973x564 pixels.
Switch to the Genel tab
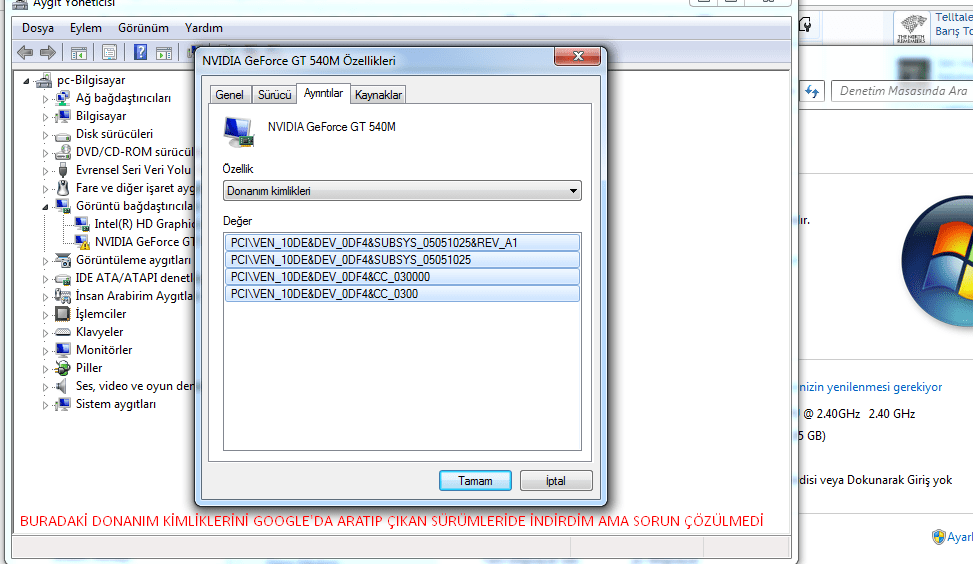tap(230, 94)
